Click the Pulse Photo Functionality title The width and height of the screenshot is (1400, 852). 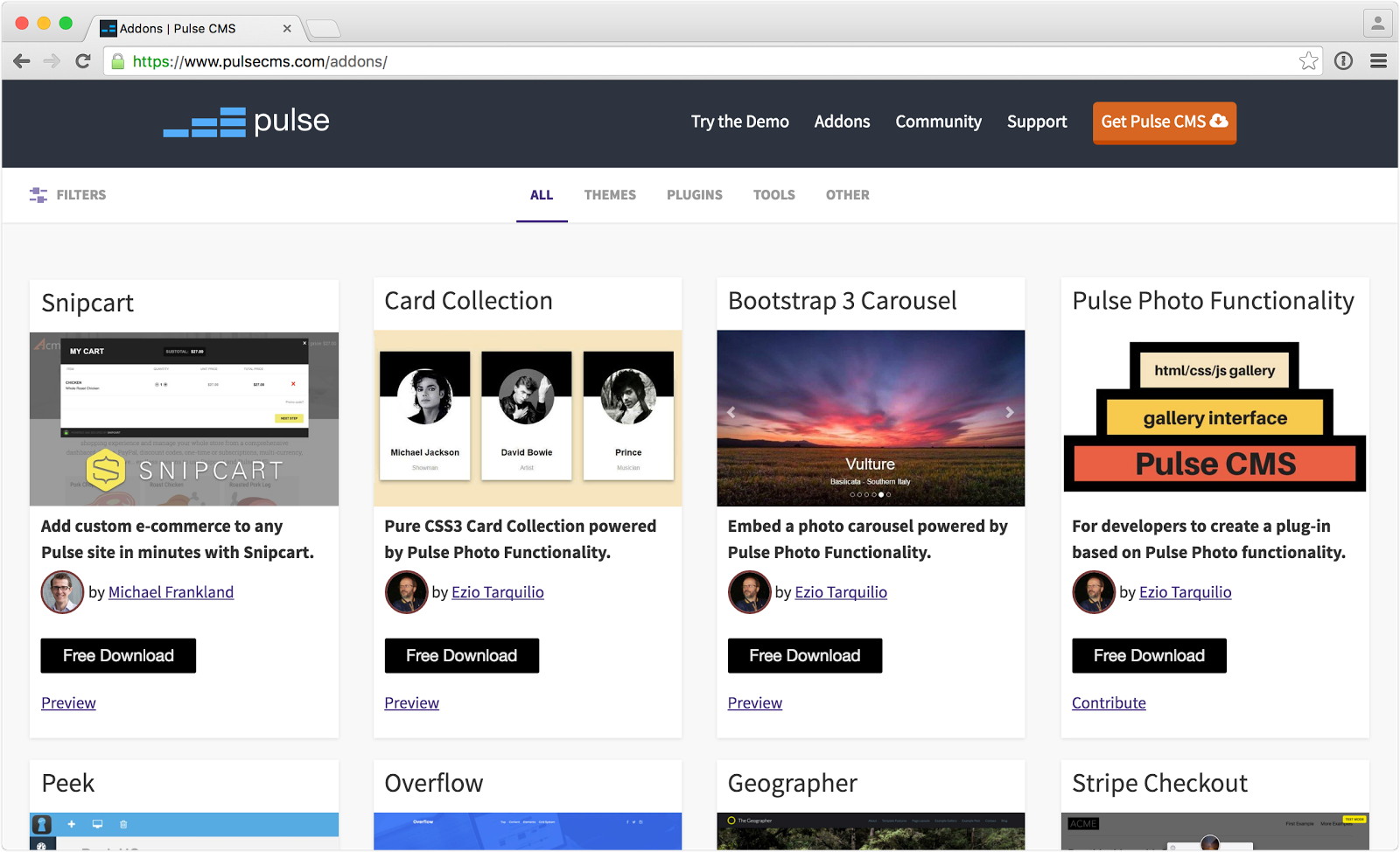[1214, 301]
